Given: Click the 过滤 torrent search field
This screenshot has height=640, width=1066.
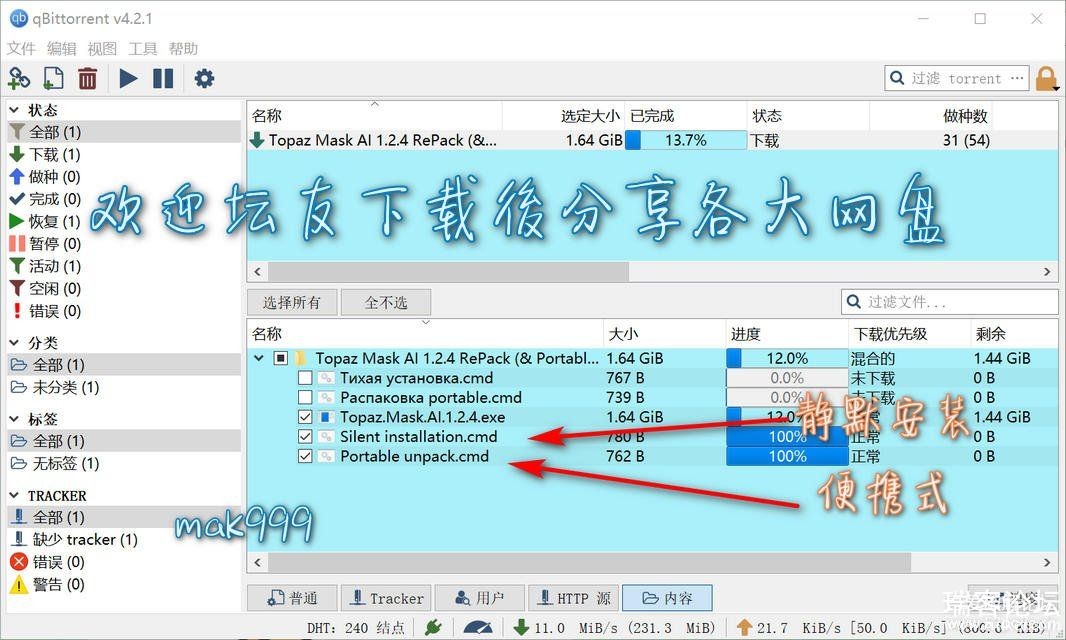Looking at the screenshot, I should pos(957,78).
